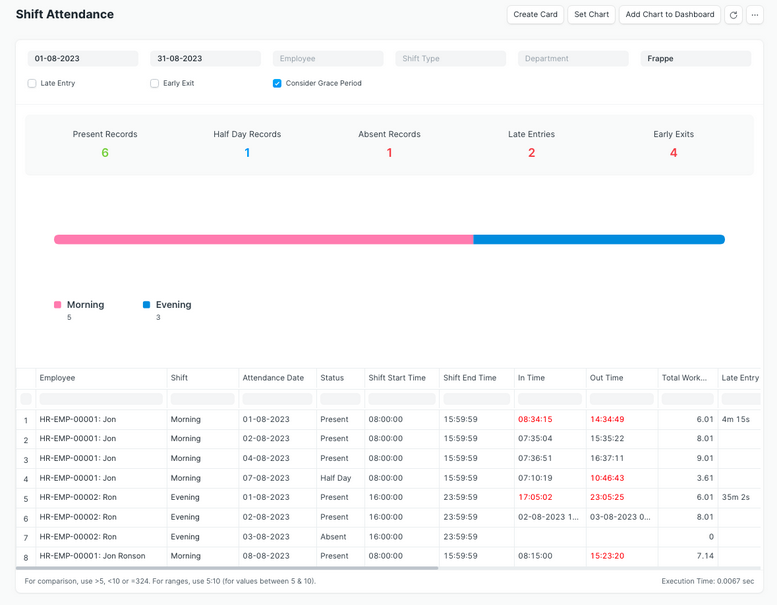777x605 pixels.
Task: Open the three-dot more options menu
Action: click(755, 15)
